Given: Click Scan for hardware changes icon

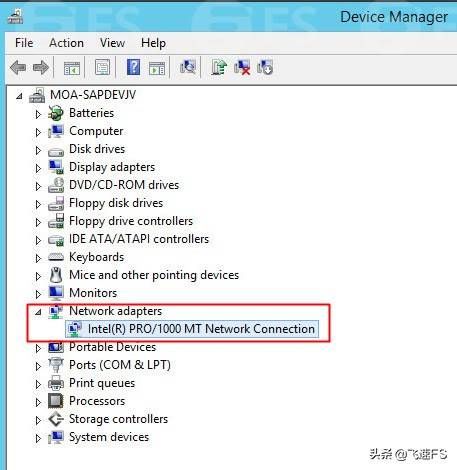Looking at the screenshot, I should tap(188, 67).
